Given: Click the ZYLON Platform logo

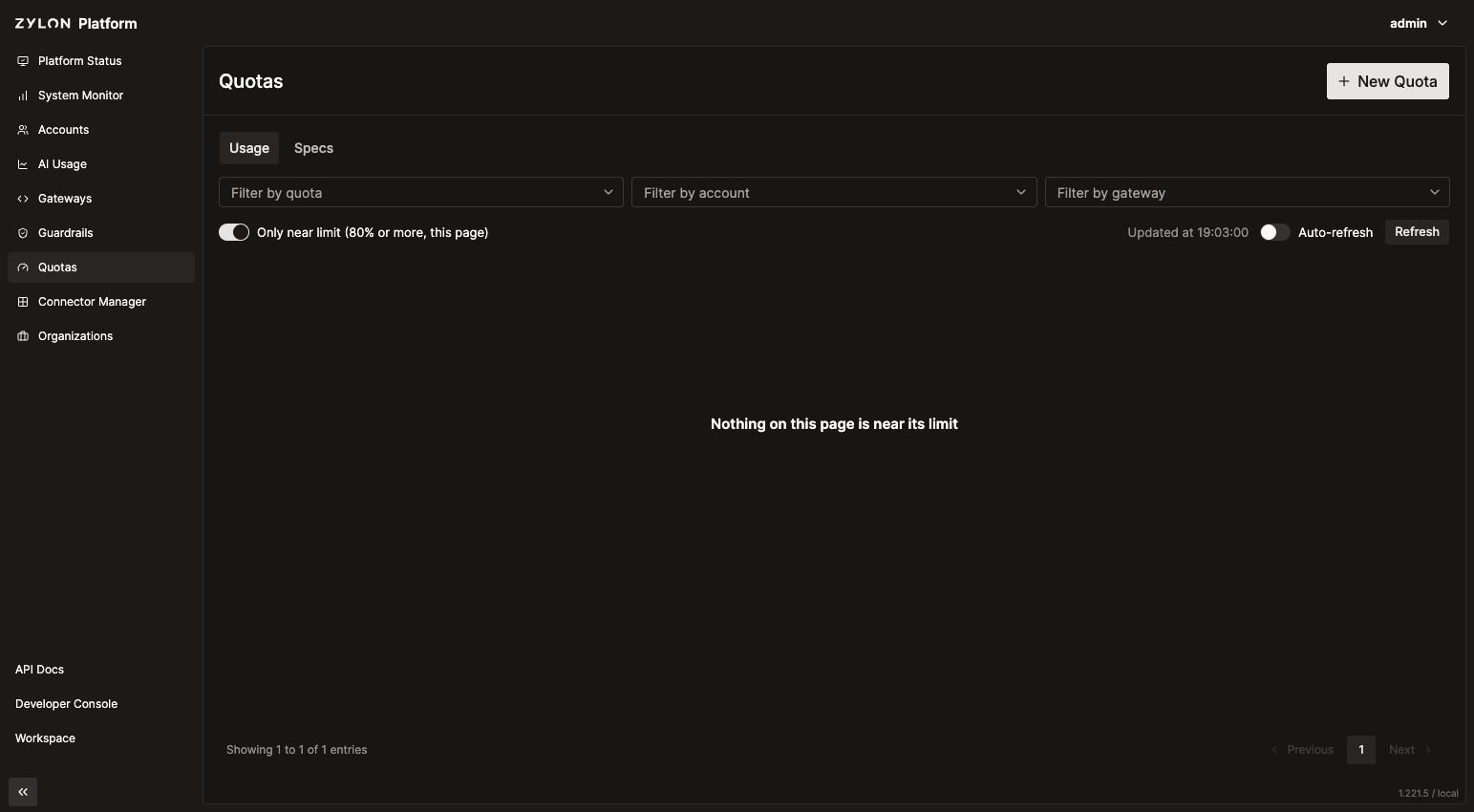Looking at the screenshot, I should coord(76,23).
